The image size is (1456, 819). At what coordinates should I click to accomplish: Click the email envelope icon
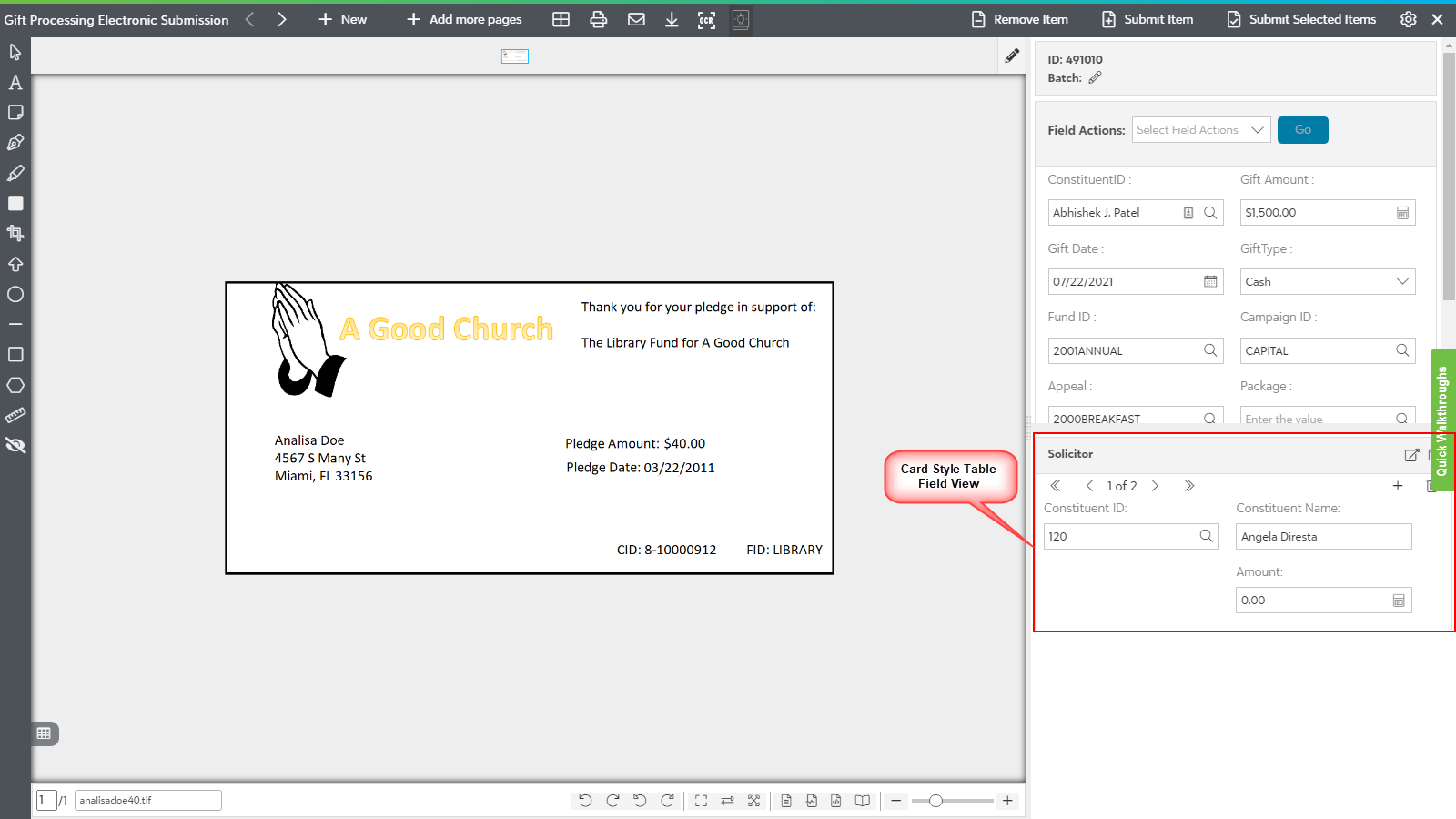coord(636,20)
